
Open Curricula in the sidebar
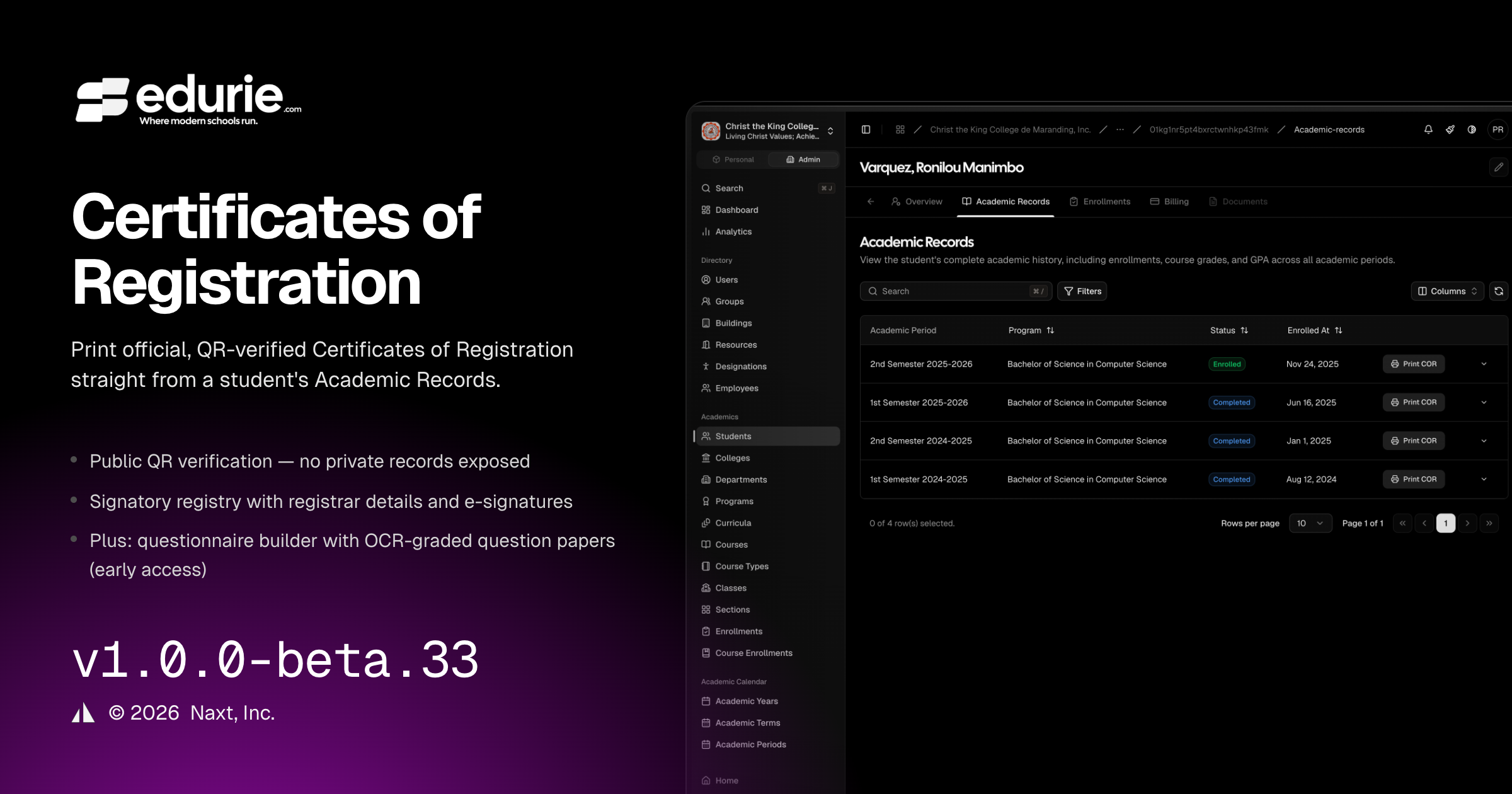[768, 523]
